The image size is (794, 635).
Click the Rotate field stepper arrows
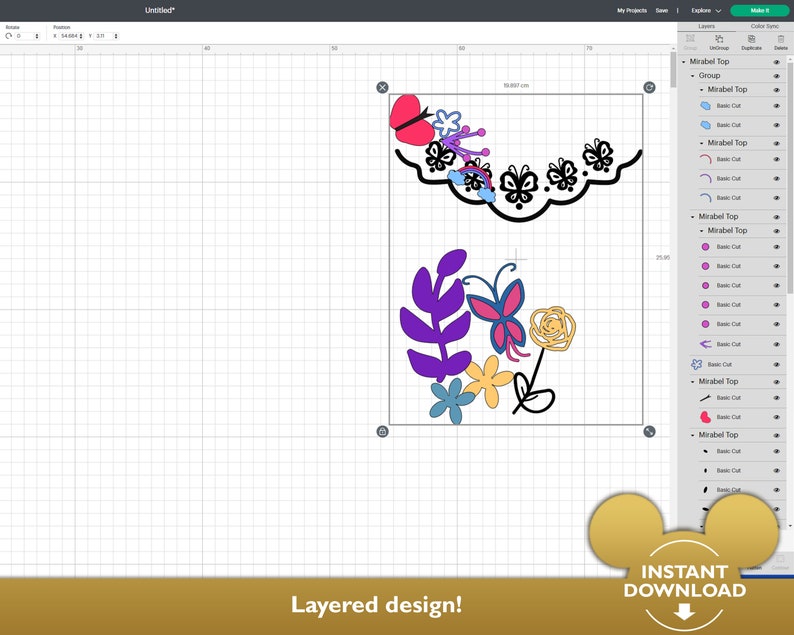(x=36, y=36)
